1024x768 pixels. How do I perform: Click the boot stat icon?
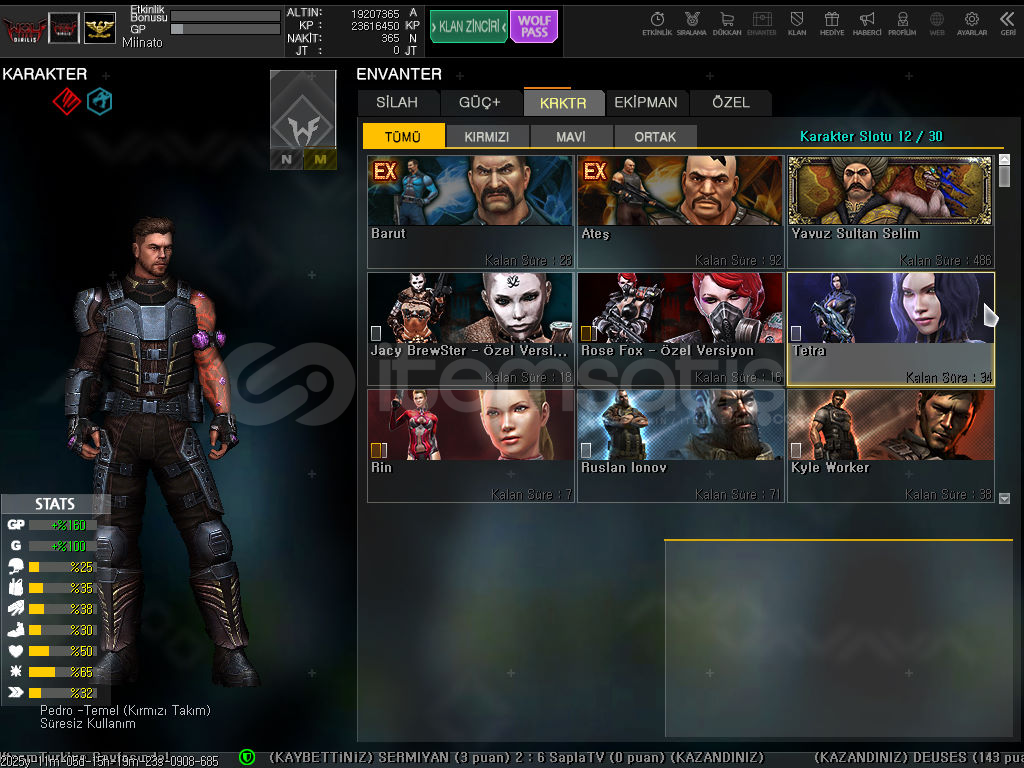(16, 630)
